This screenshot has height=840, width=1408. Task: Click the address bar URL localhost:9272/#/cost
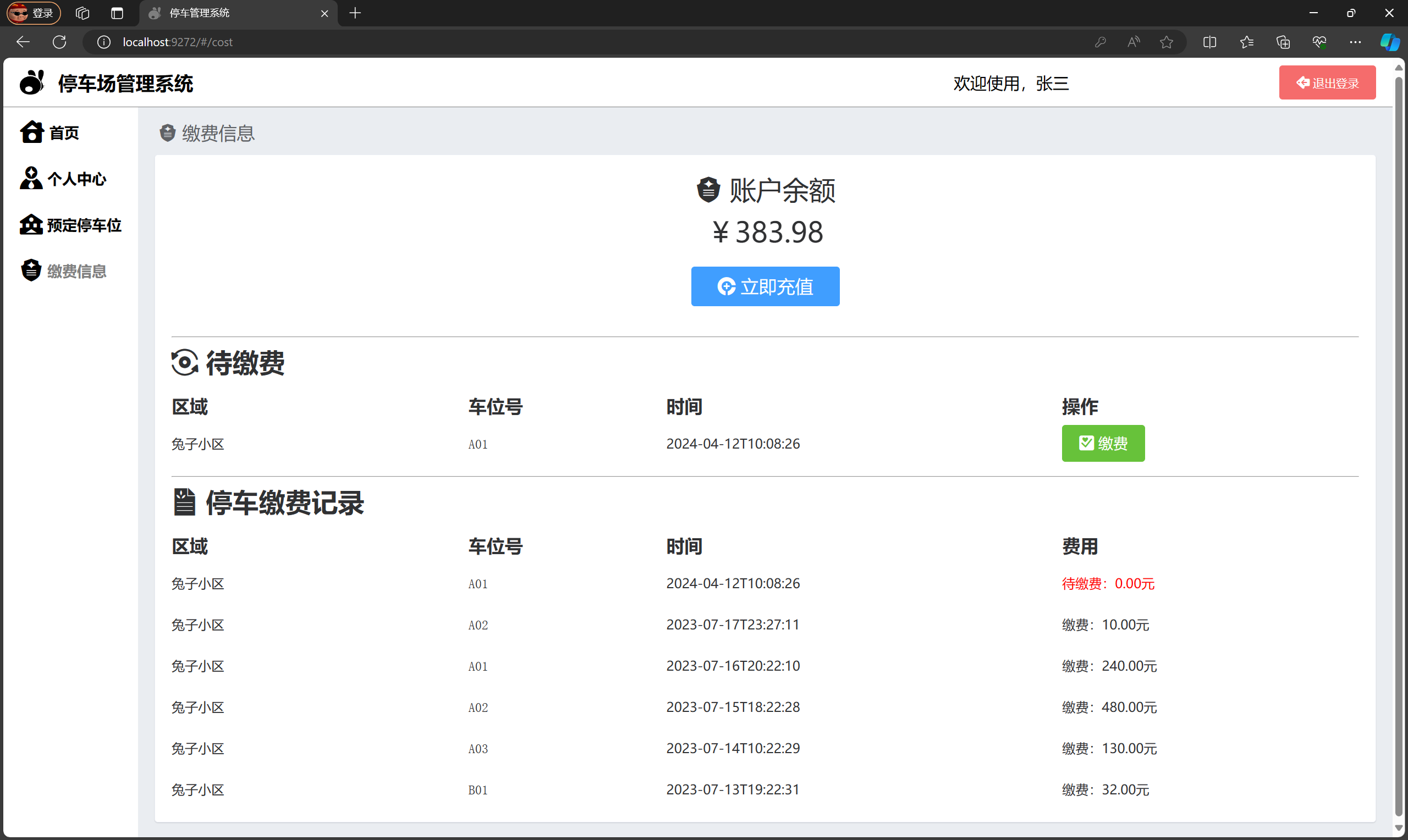click(x=178, y=42)
